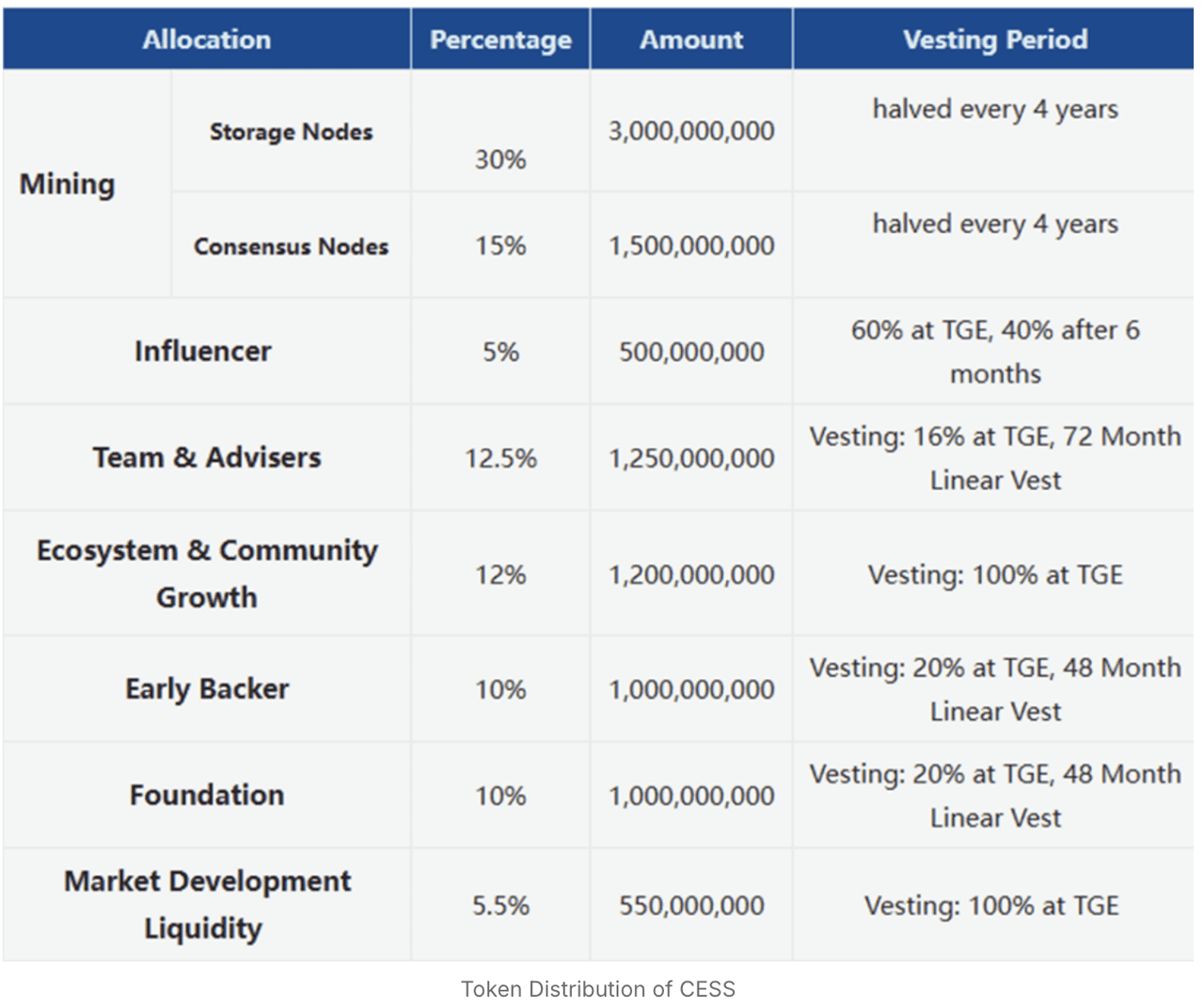Click the 1,500,000,000 amount cell
Screen dimensions: 1204x1007
pos(691,246)
